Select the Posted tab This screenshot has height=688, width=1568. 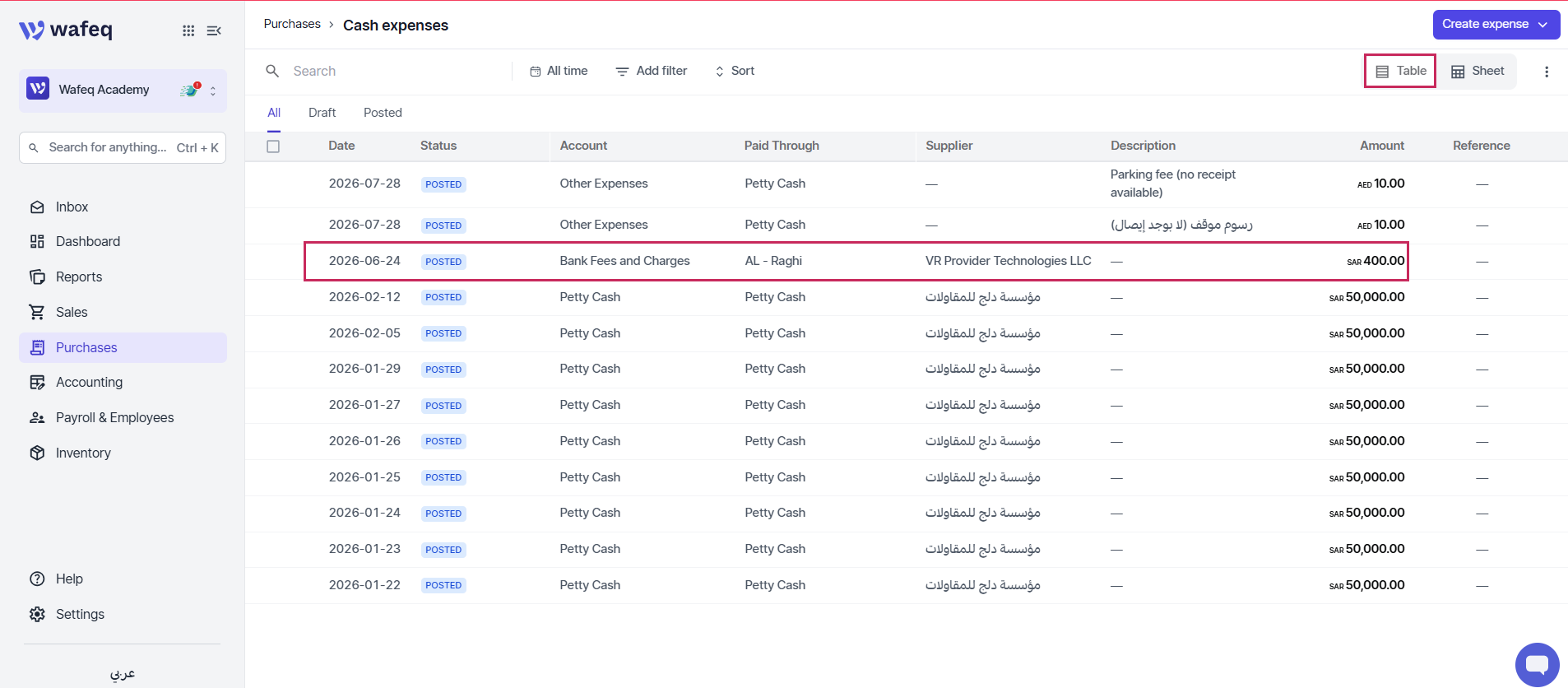[x=383, y=114]
